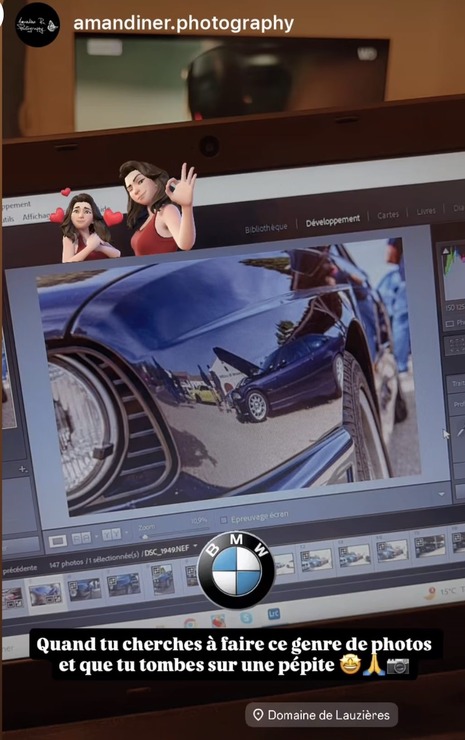Open the Affichage menu

[x=36, y=216]
